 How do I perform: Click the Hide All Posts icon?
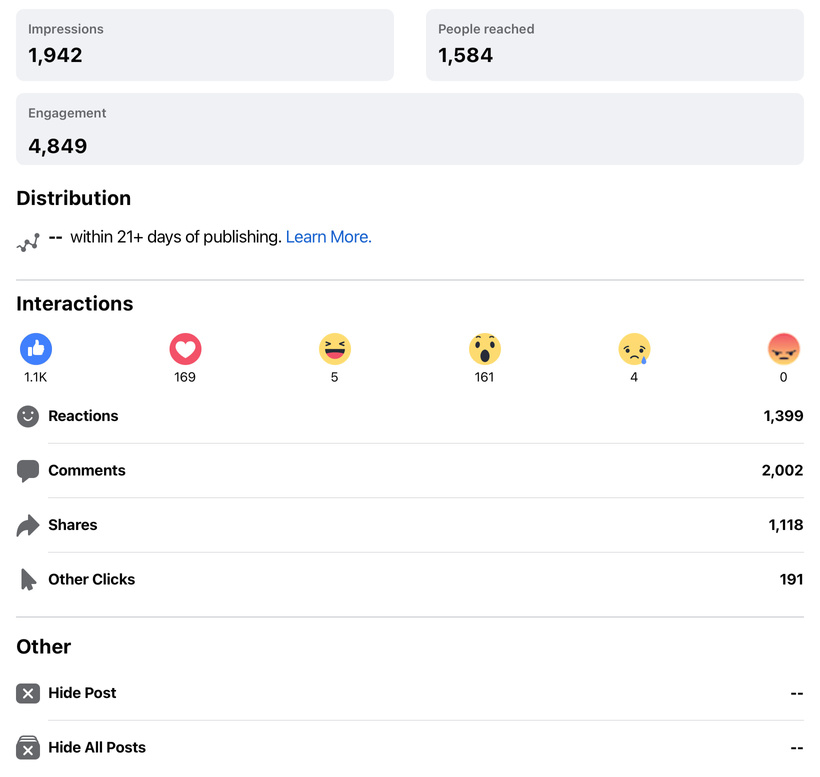[28, 747]
